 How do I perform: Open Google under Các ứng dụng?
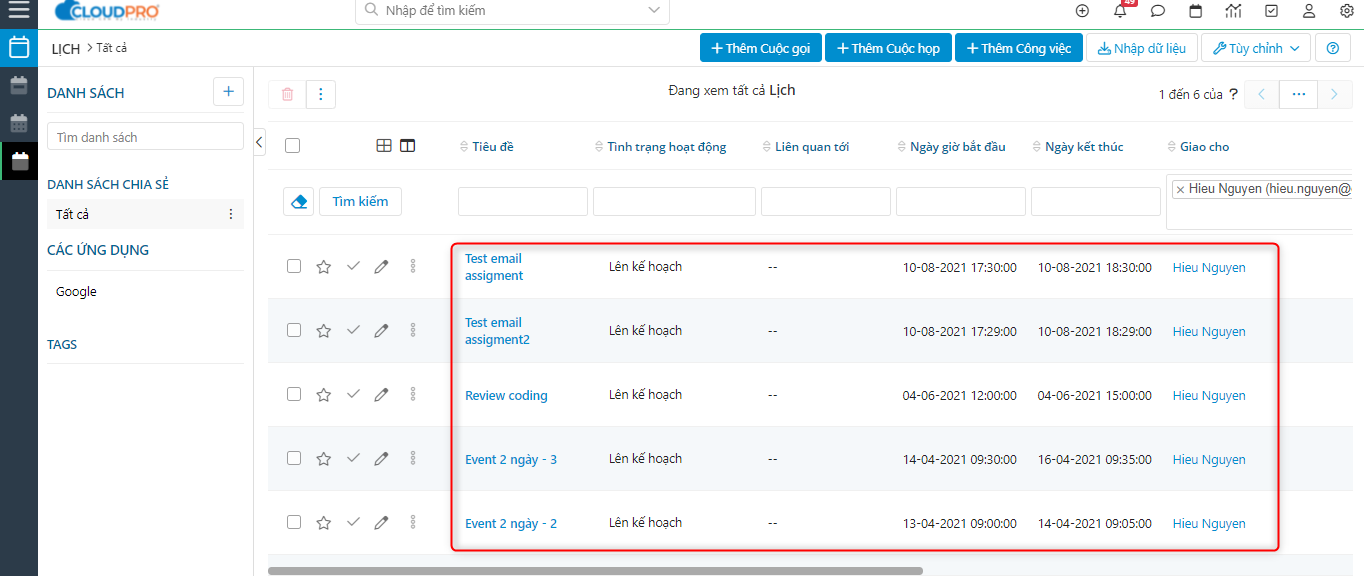tap(76, 292)
